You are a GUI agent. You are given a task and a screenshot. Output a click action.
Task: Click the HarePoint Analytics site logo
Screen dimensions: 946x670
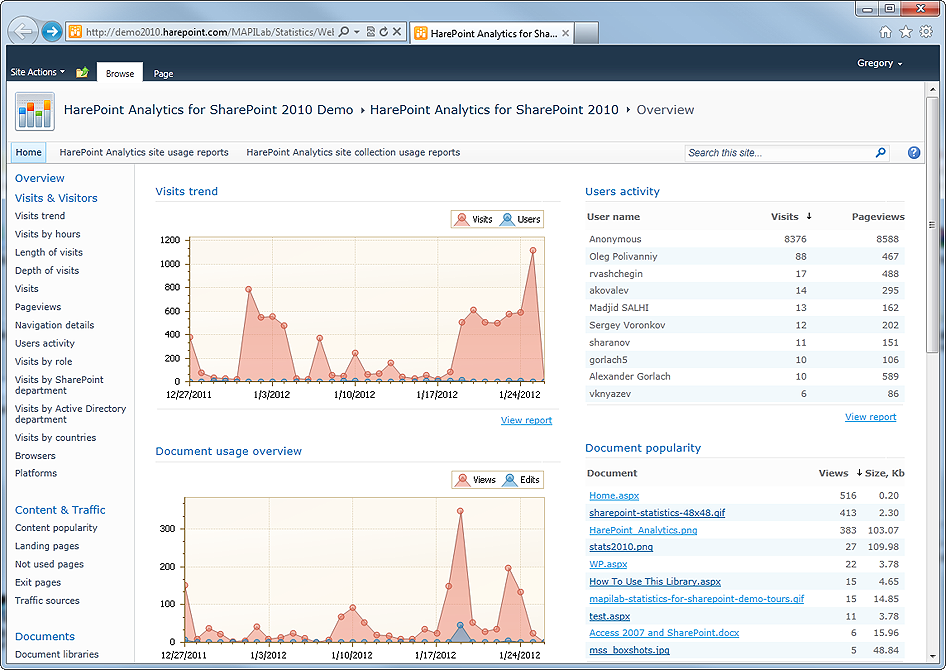click(x=35, y=111)
